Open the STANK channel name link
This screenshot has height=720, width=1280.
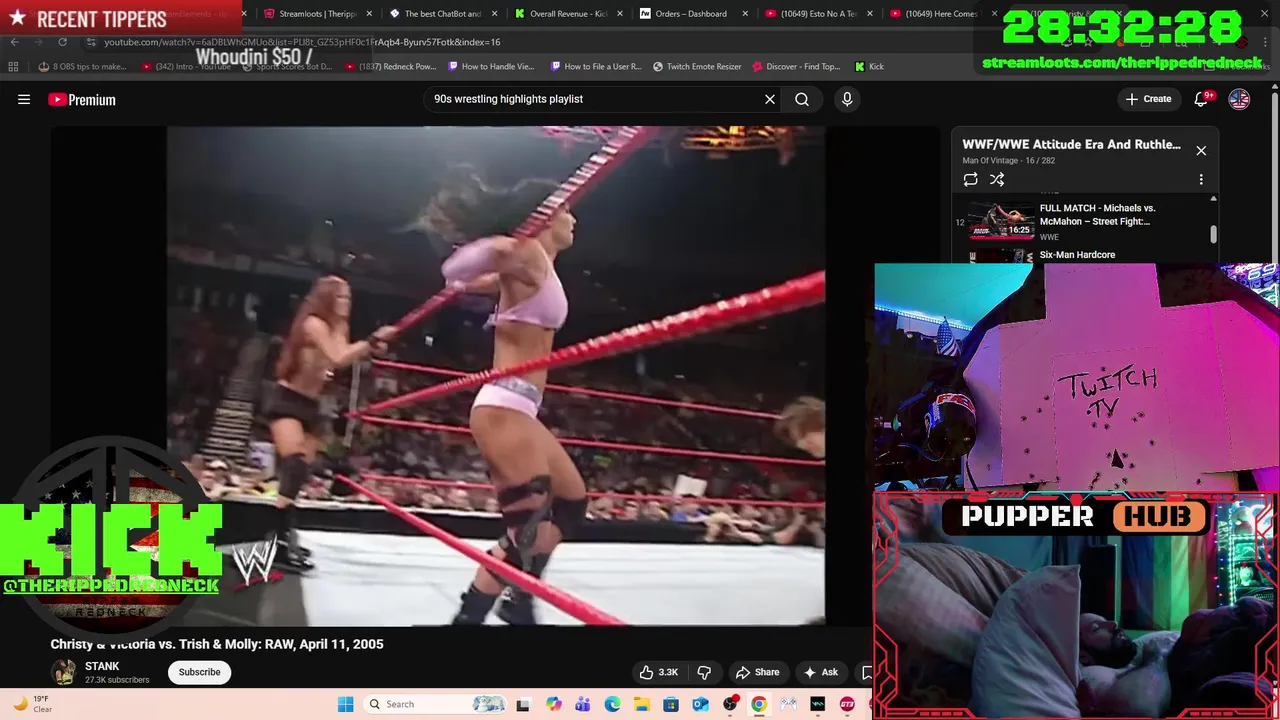(x=102, y=666)
